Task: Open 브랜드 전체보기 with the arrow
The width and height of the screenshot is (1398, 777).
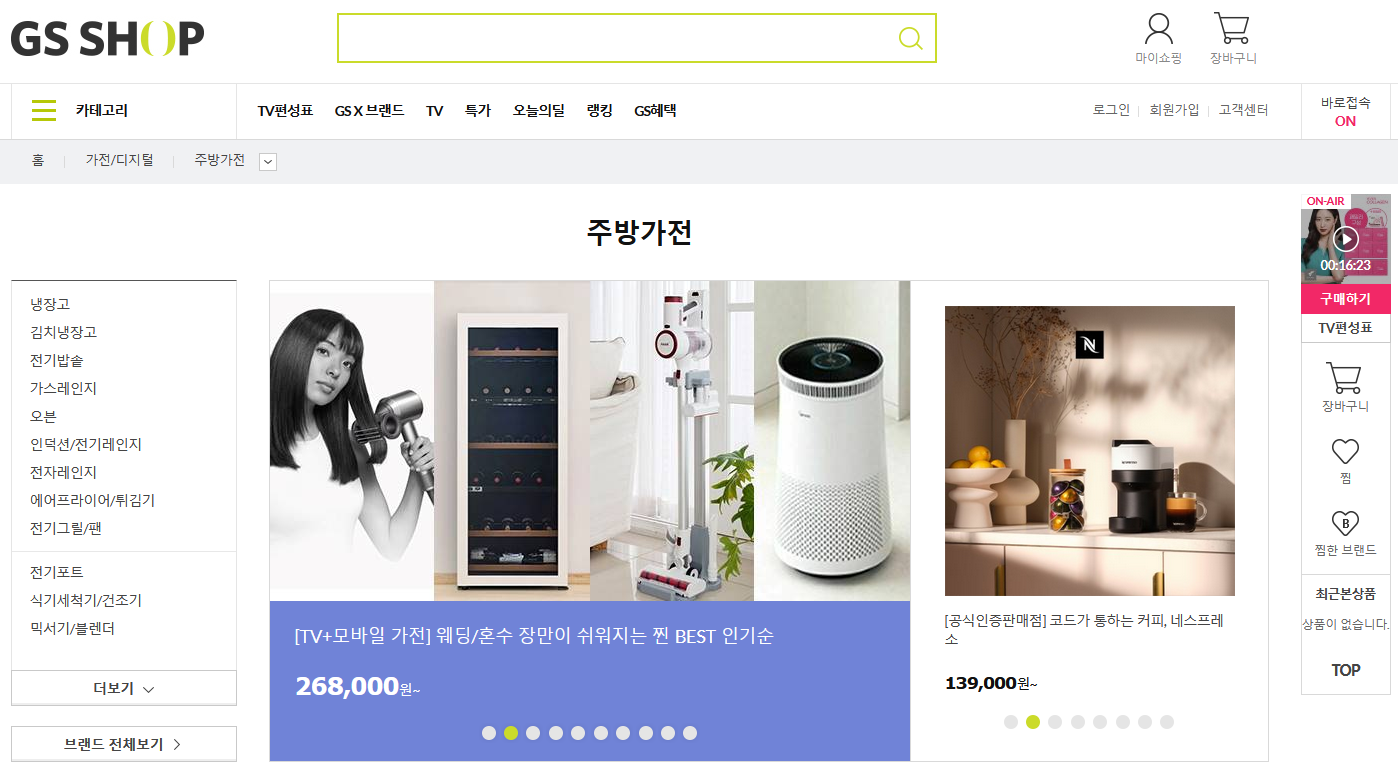Action: point(124,744)
